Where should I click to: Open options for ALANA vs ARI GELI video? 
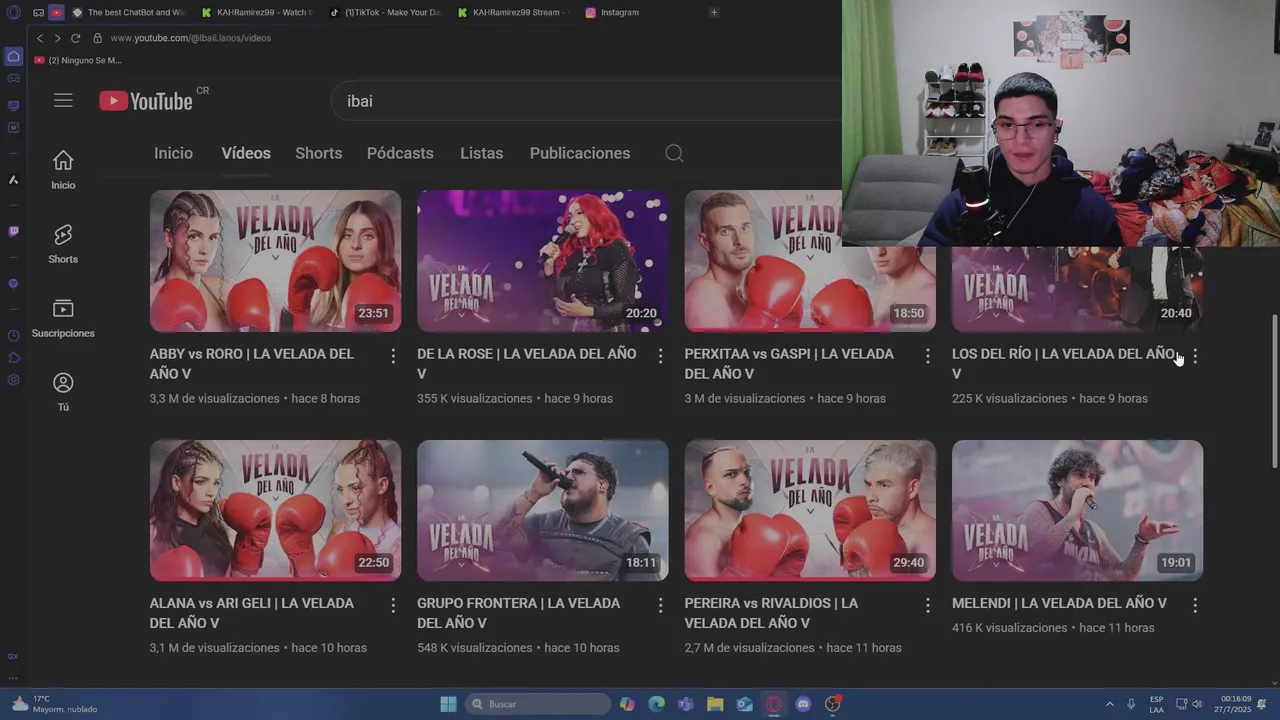tap(393, 605)
